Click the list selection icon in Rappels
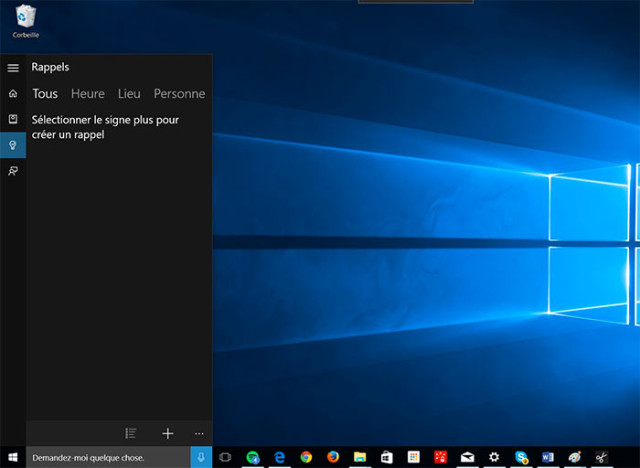 pos(131,433)
